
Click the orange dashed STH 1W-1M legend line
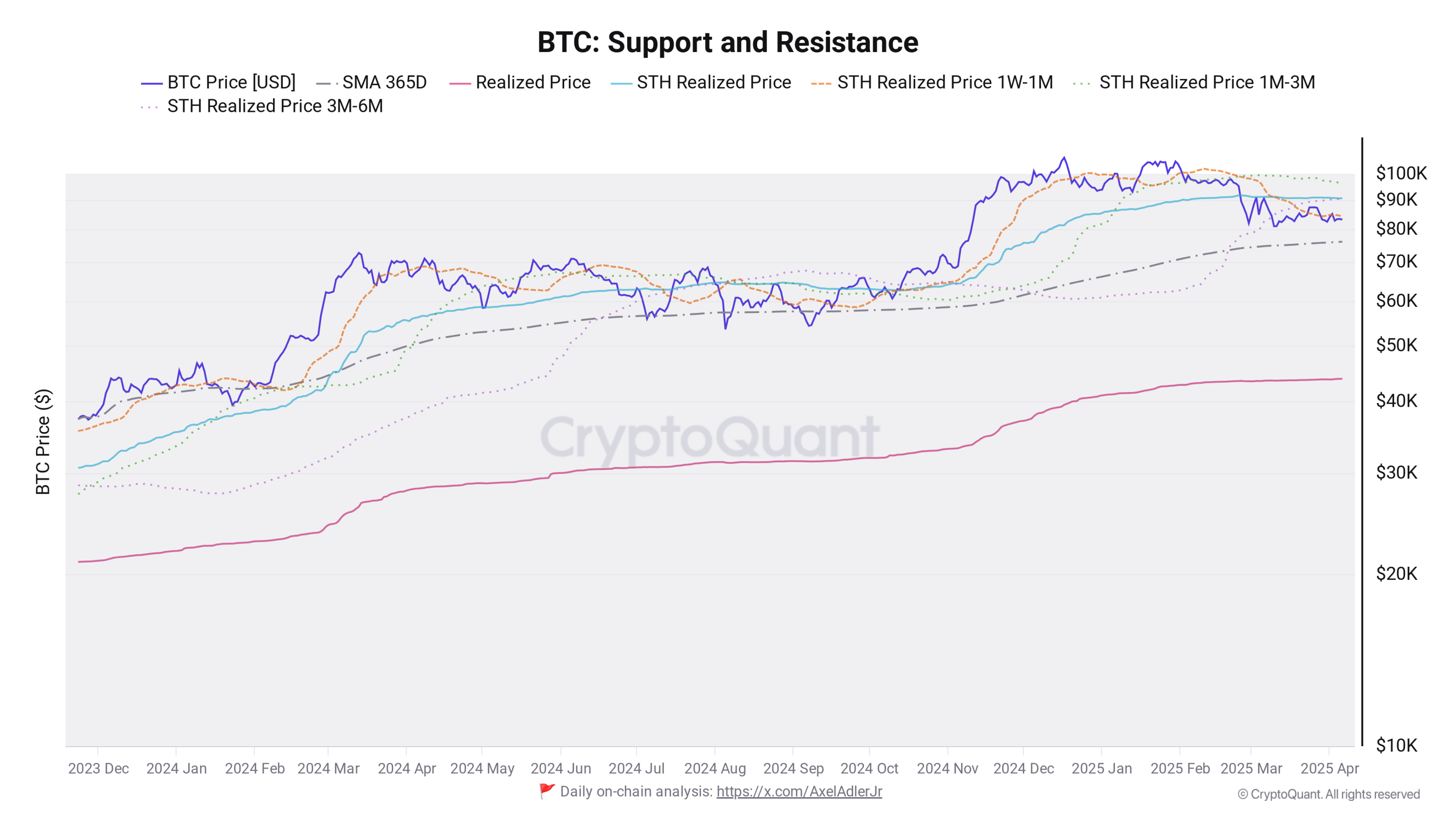[821, 84]
